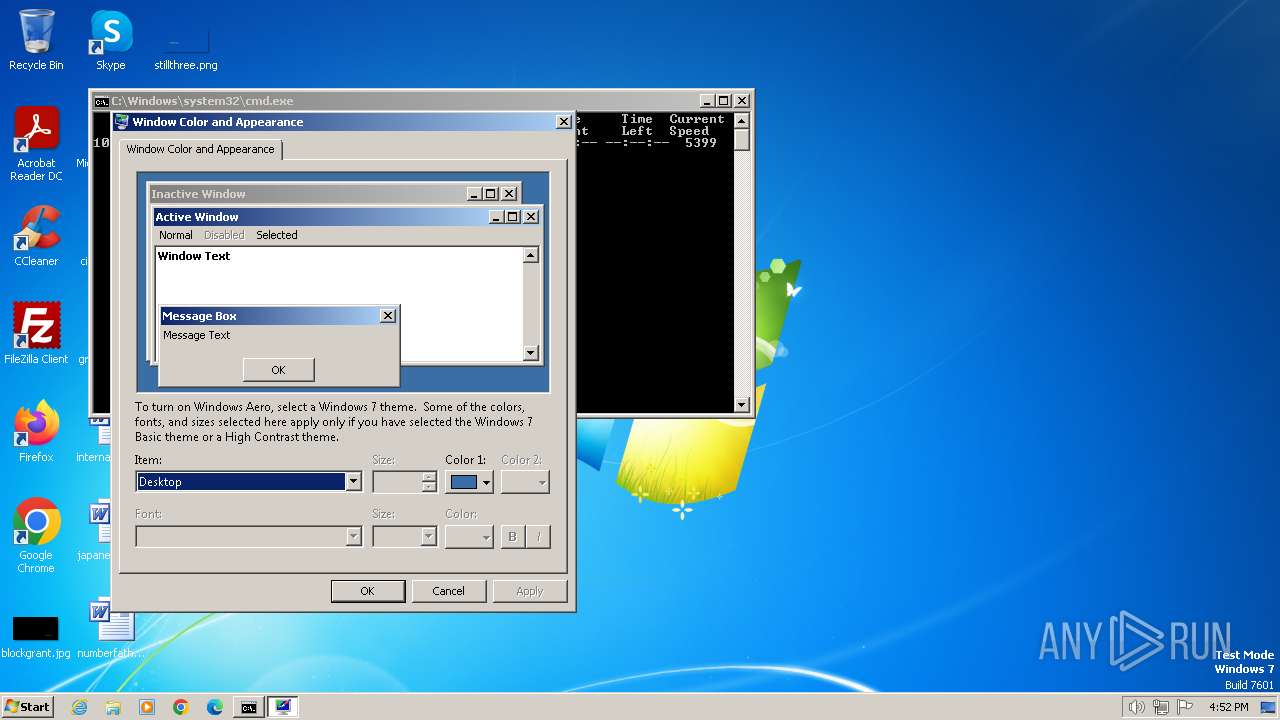Open Google Chrome desktop shortcut
Viewport: 1280px width, 720px height.
36,536
